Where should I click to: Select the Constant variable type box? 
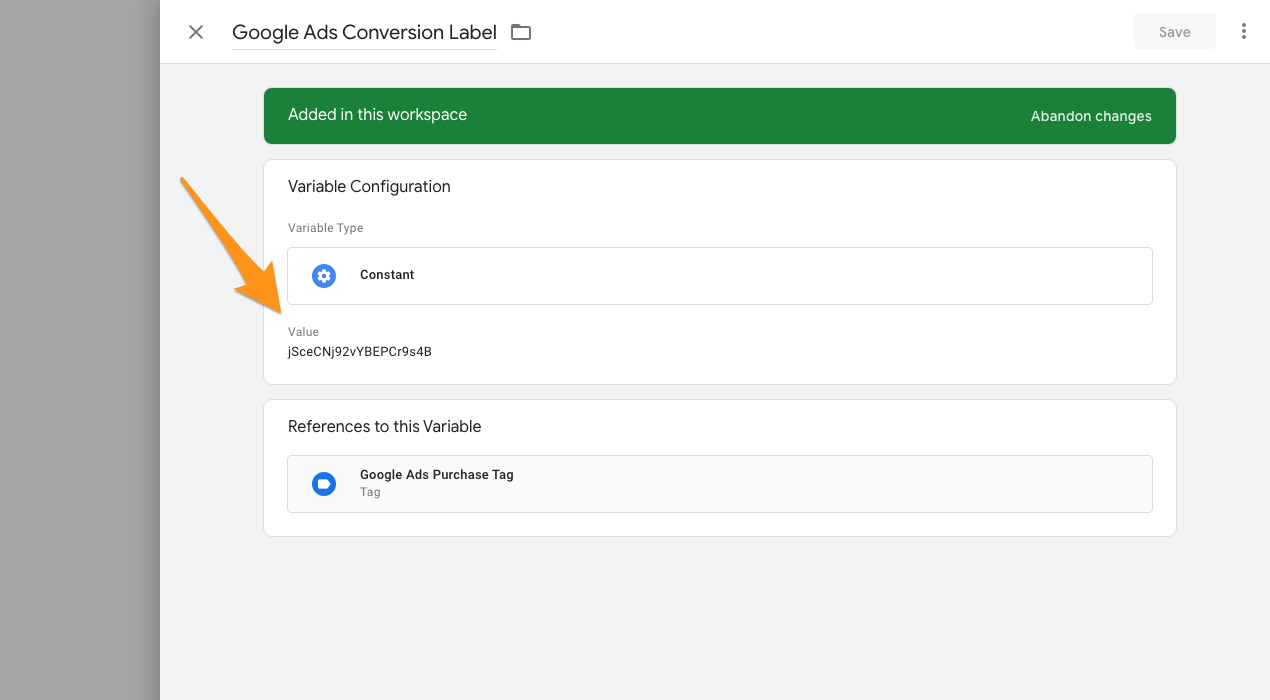tap(719, 276)
